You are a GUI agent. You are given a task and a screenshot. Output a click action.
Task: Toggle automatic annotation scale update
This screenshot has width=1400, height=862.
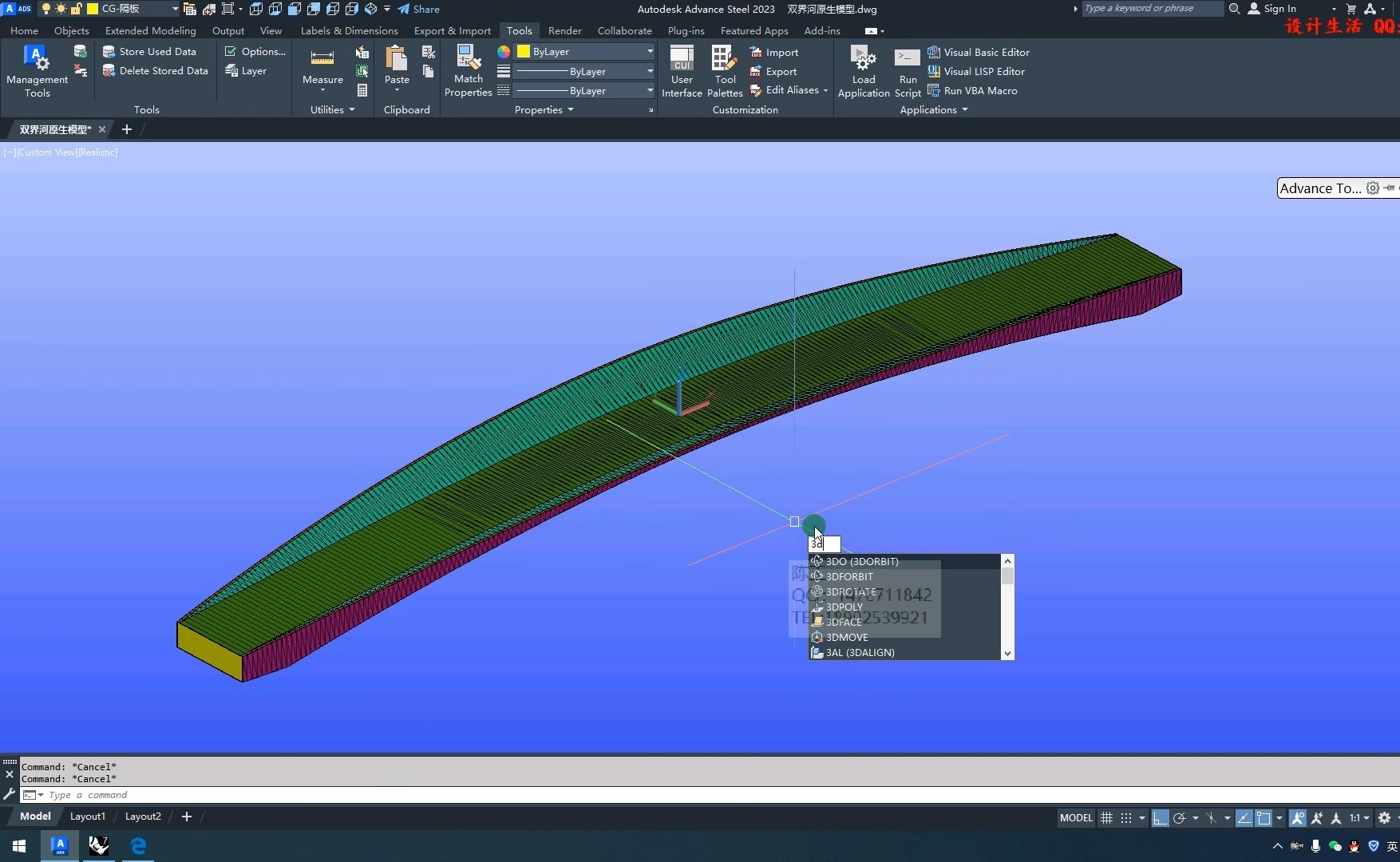1316,817
